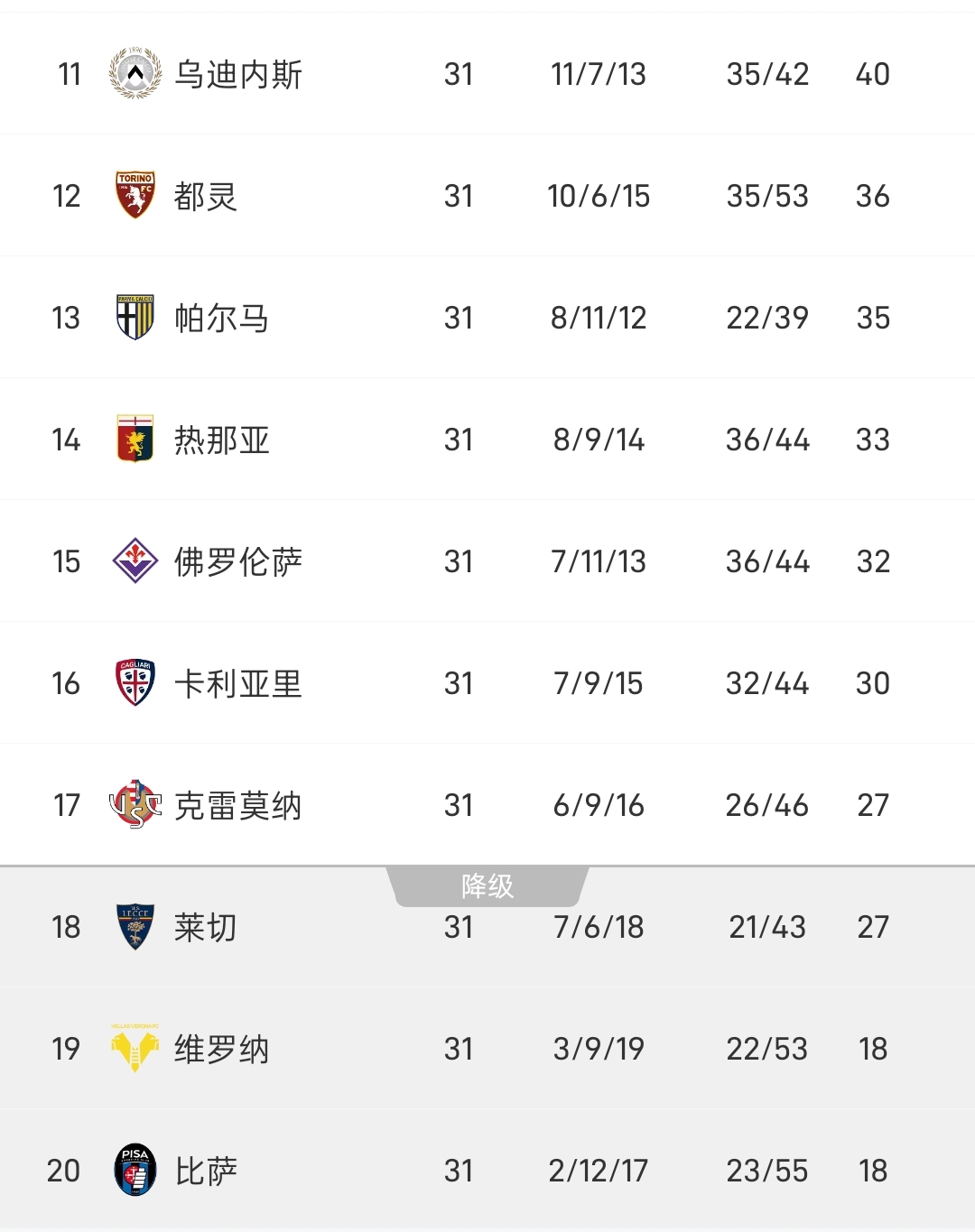Tap the purple Fiorentina crest icon
This screenshot has width=975, height=1232.
point(135,560)
